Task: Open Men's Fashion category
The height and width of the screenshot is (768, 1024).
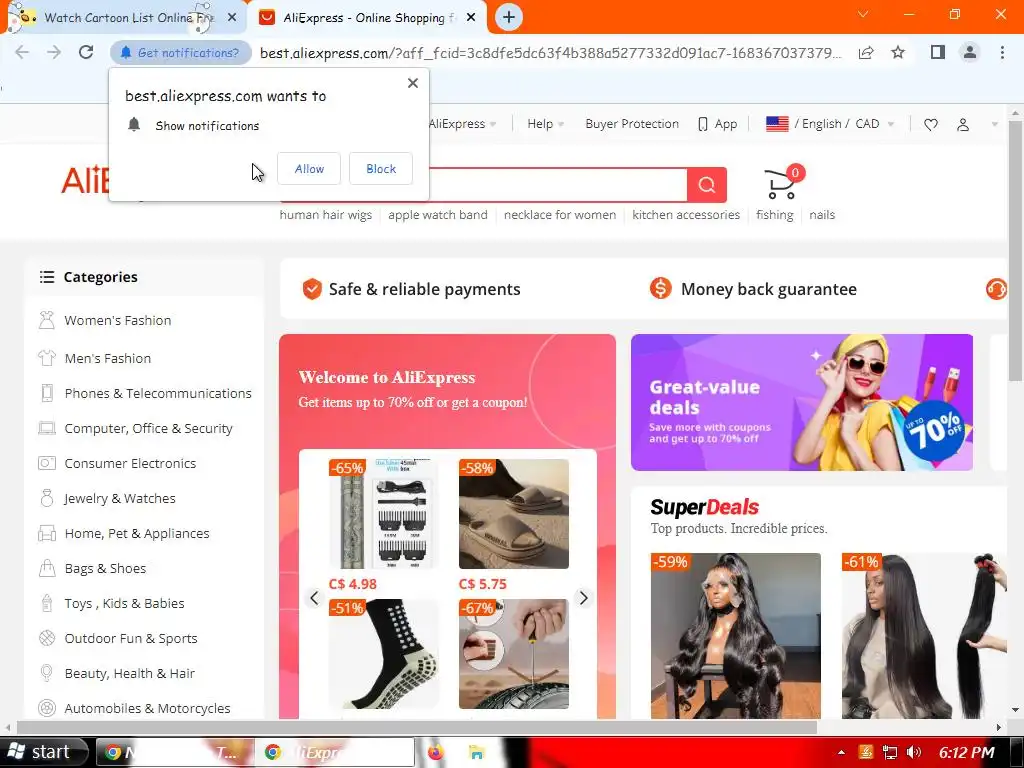Action: tap(108, 359)
